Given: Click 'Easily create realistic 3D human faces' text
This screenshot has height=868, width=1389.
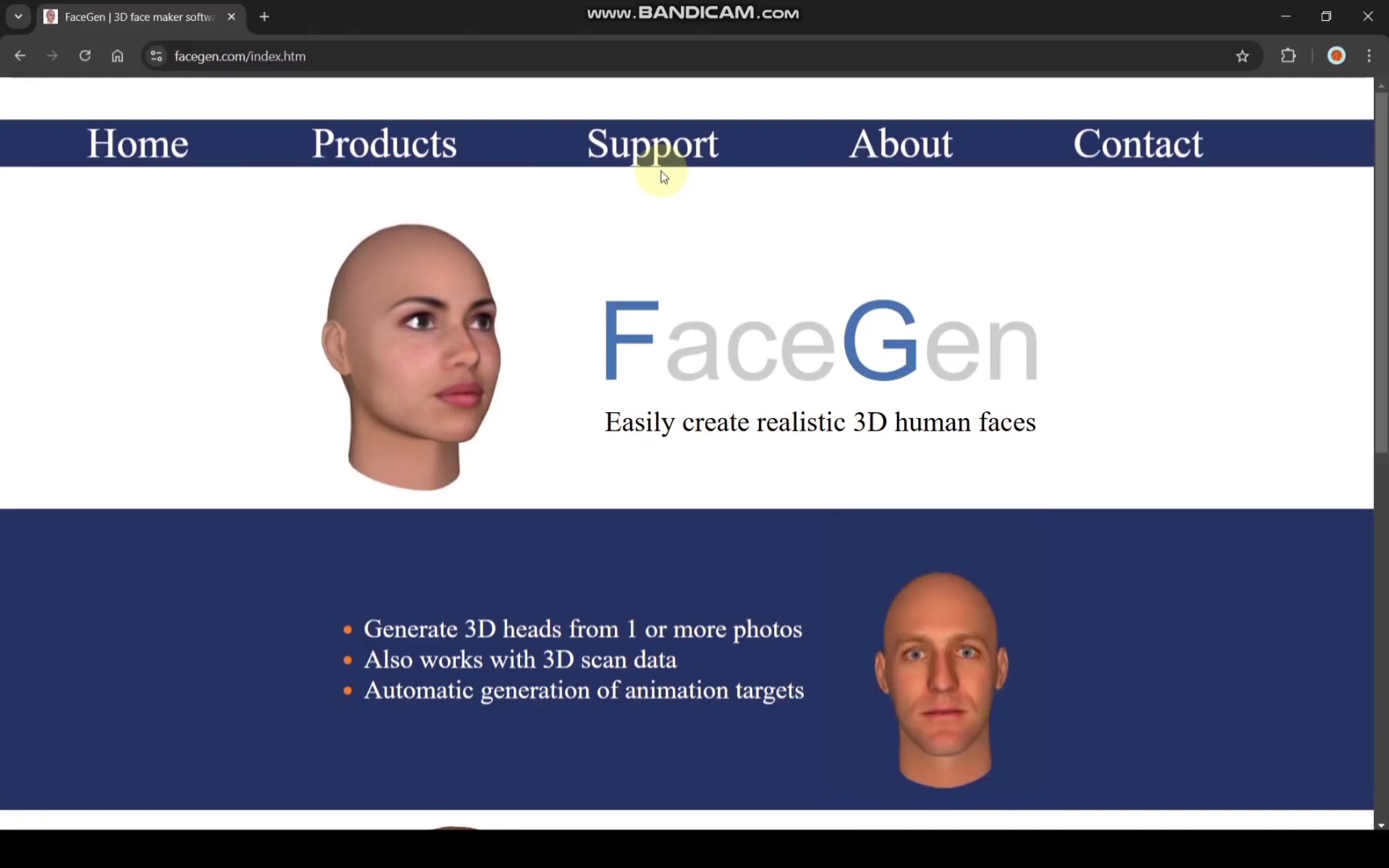Looking at the screenshot, I should [820, 423].
